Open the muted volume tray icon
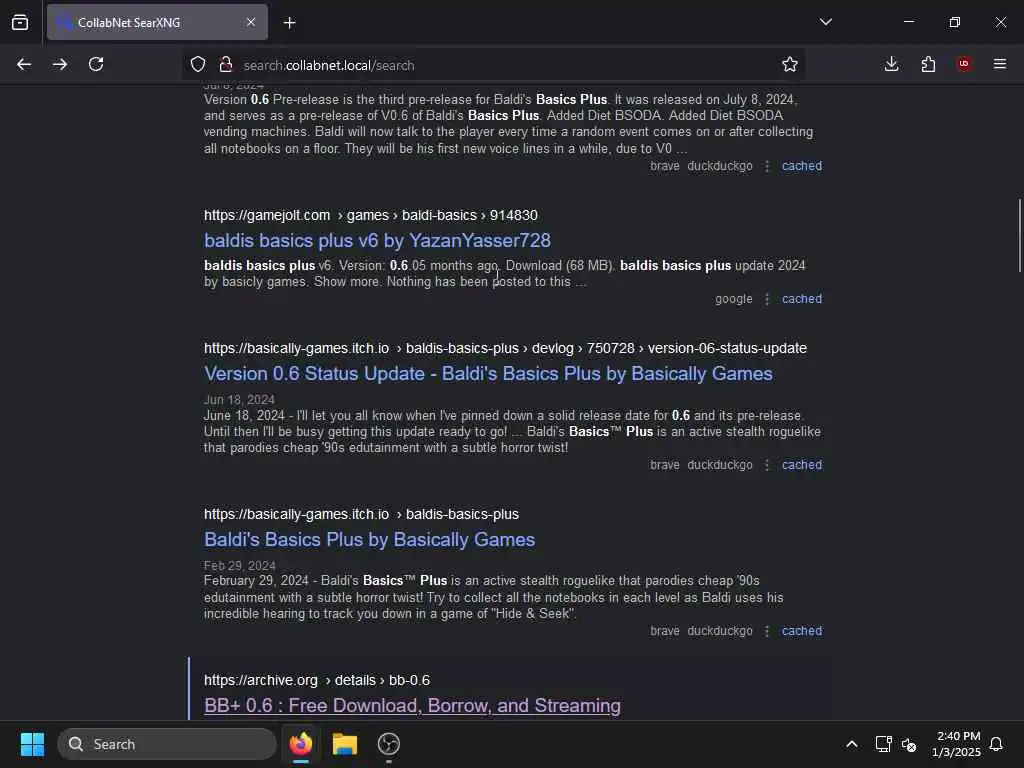This screenshot has height=768, width=1024. [x=909, y=744]
